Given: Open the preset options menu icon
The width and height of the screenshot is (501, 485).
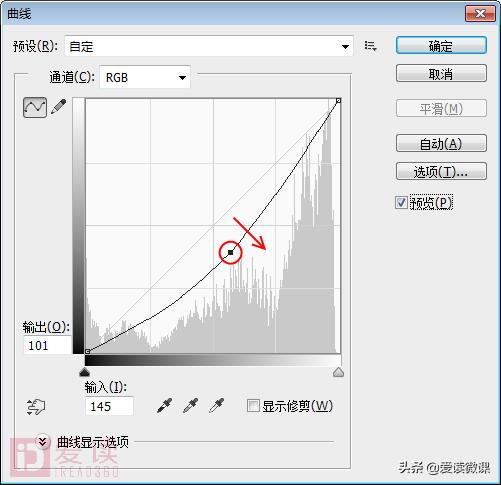Looking at the screenshot, I should point(370,46).
